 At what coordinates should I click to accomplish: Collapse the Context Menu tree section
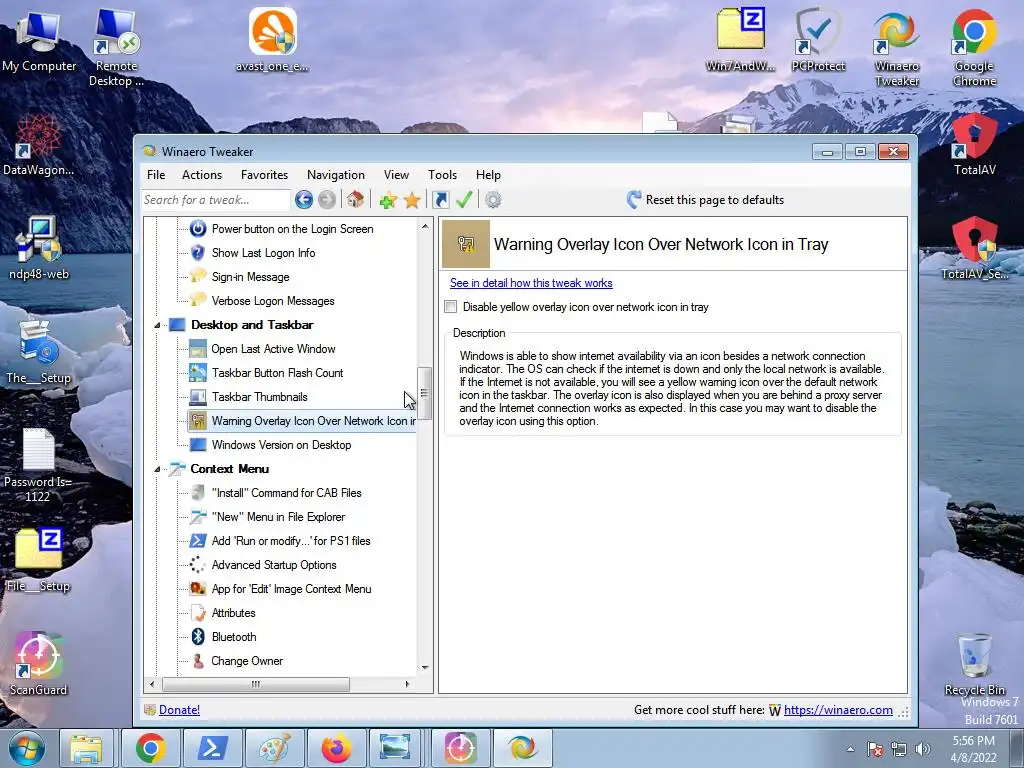click(157, 470)
